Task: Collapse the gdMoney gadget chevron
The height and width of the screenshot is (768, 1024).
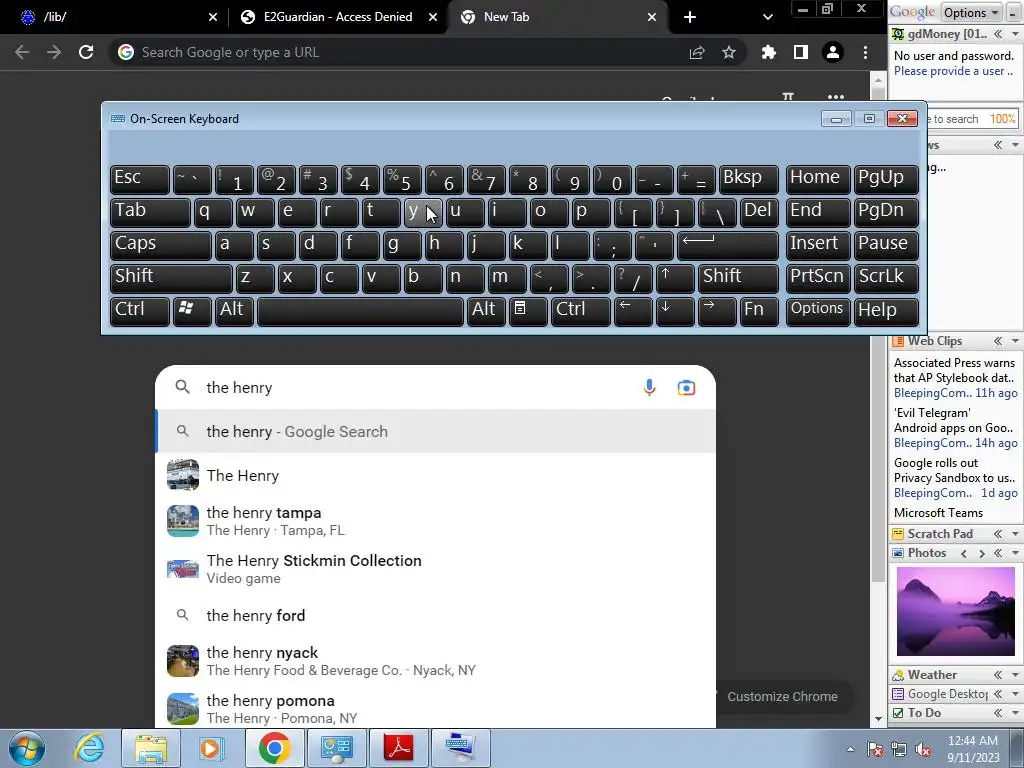Action: (x=998, y=34)
